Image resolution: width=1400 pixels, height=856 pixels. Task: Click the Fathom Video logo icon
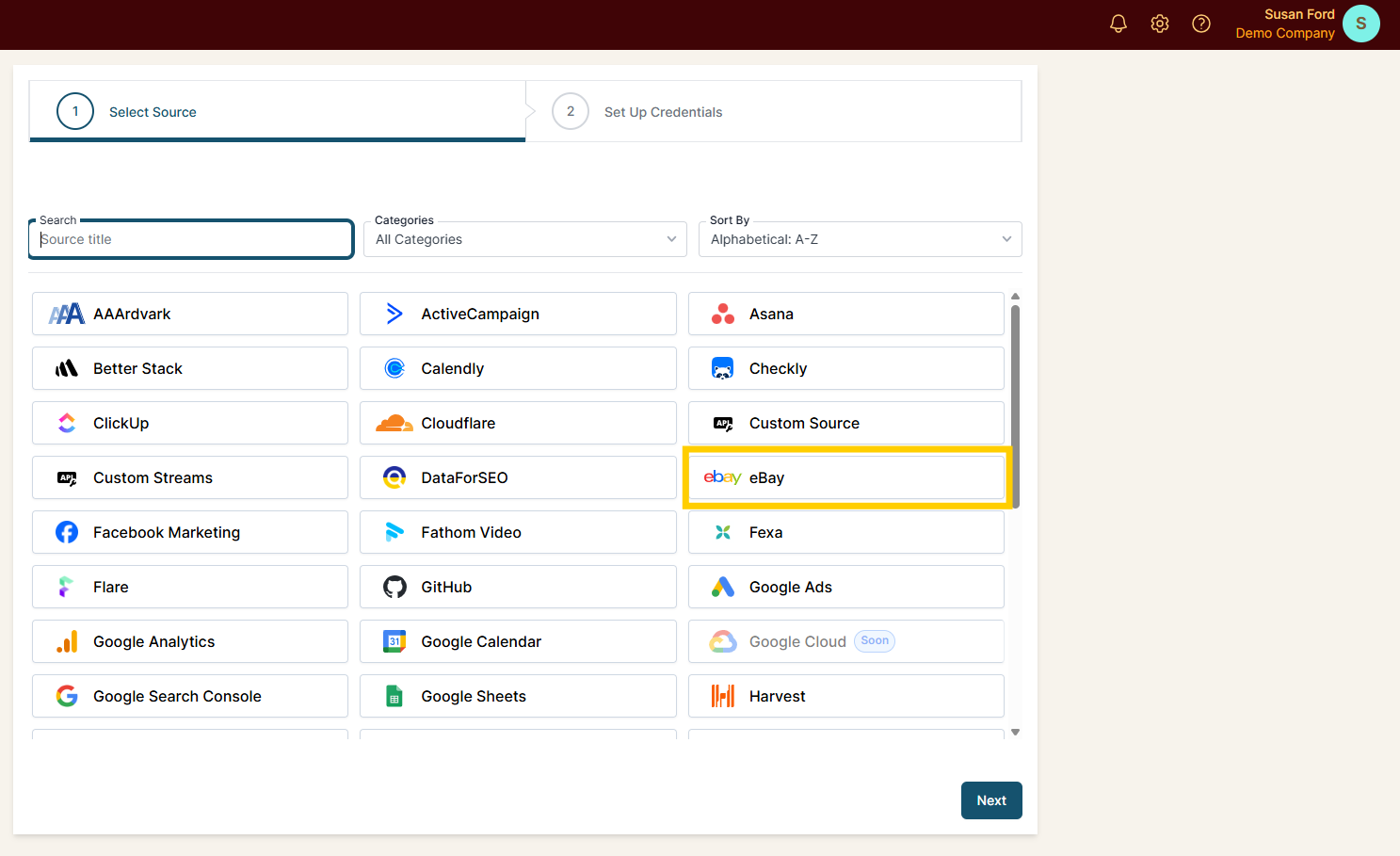tap(394, 532)
